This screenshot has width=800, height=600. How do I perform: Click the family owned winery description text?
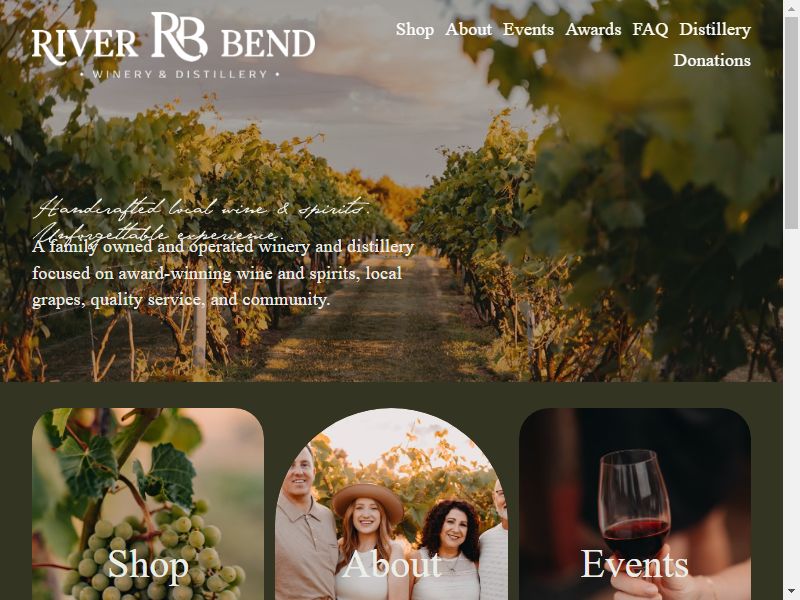click(223, 273)
